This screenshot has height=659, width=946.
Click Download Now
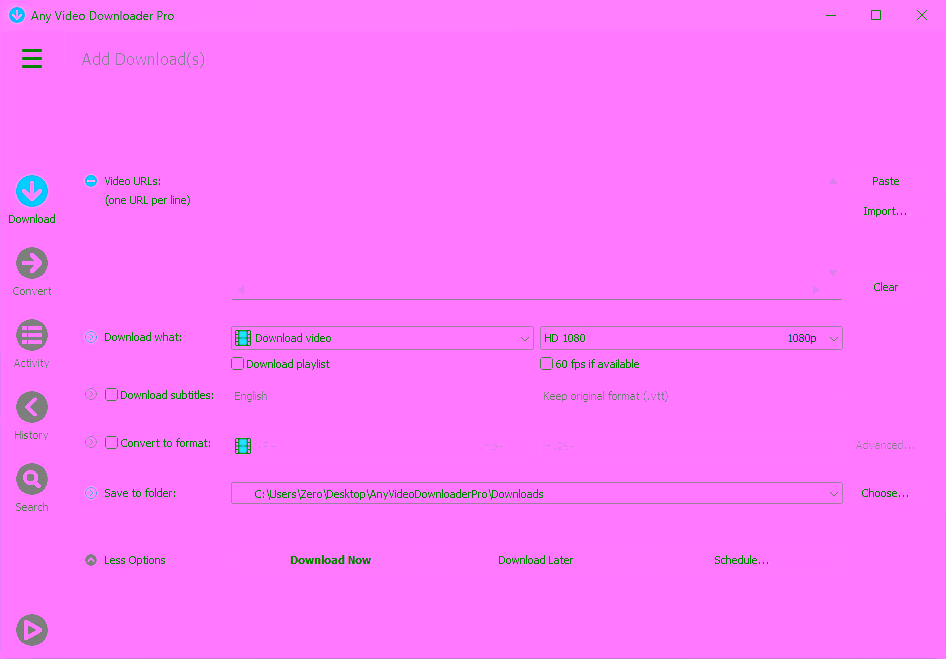[331, 560]
